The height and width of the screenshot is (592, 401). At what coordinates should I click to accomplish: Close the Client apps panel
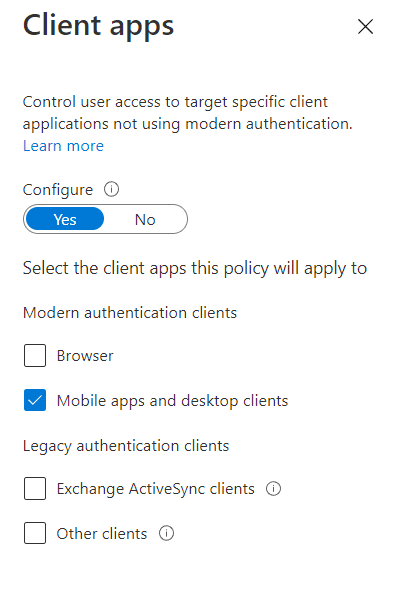pyautogui.click(x=365, y=26)
